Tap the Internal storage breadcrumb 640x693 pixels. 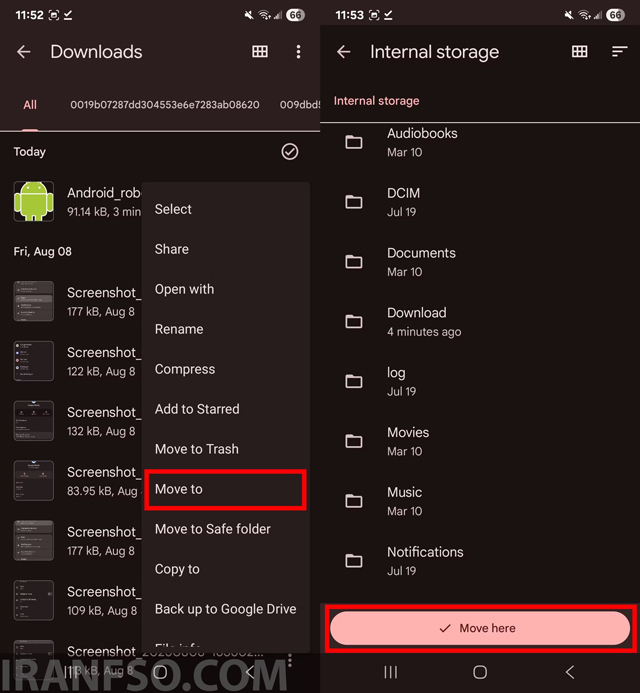pos(377,101)
